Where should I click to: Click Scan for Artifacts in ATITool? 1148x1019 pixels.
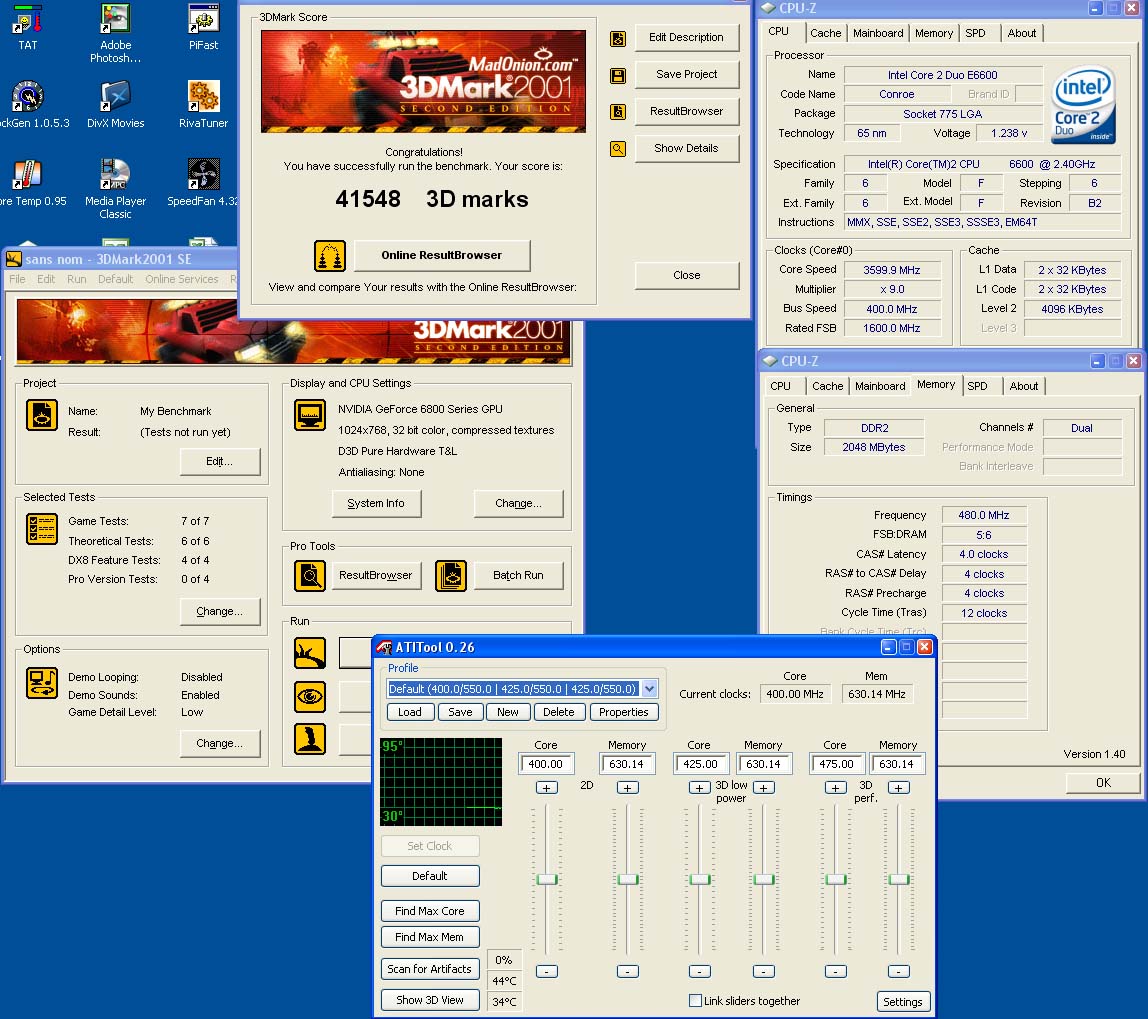[430, 968]
